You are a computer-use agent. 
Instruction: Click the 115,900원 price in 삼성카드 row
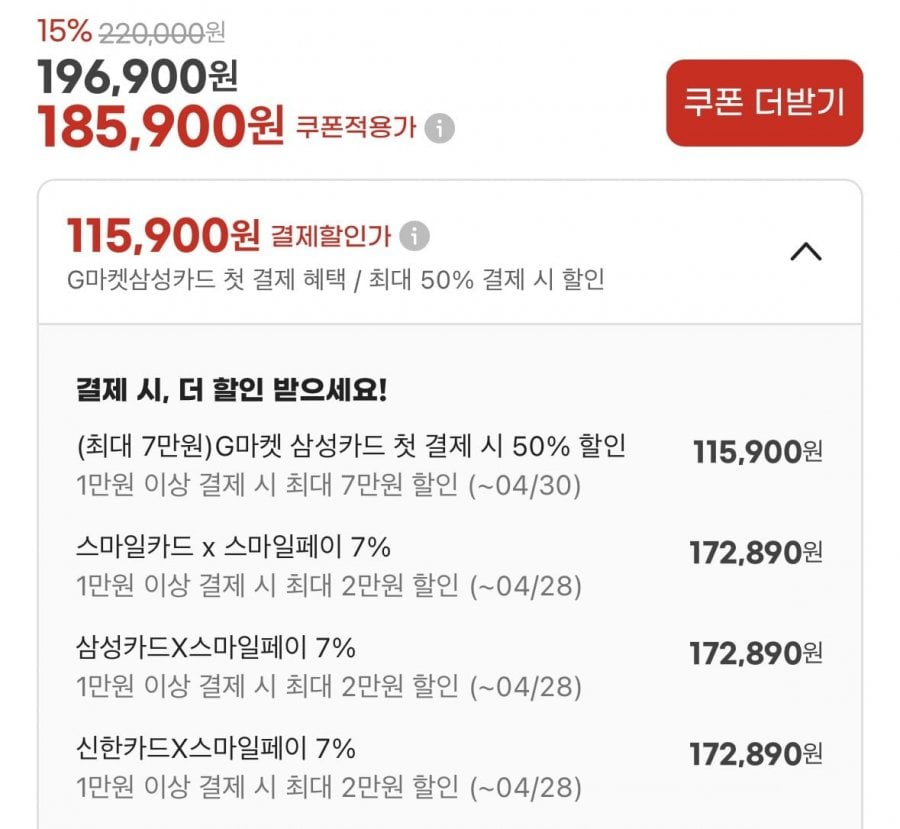tap(757, 452)
